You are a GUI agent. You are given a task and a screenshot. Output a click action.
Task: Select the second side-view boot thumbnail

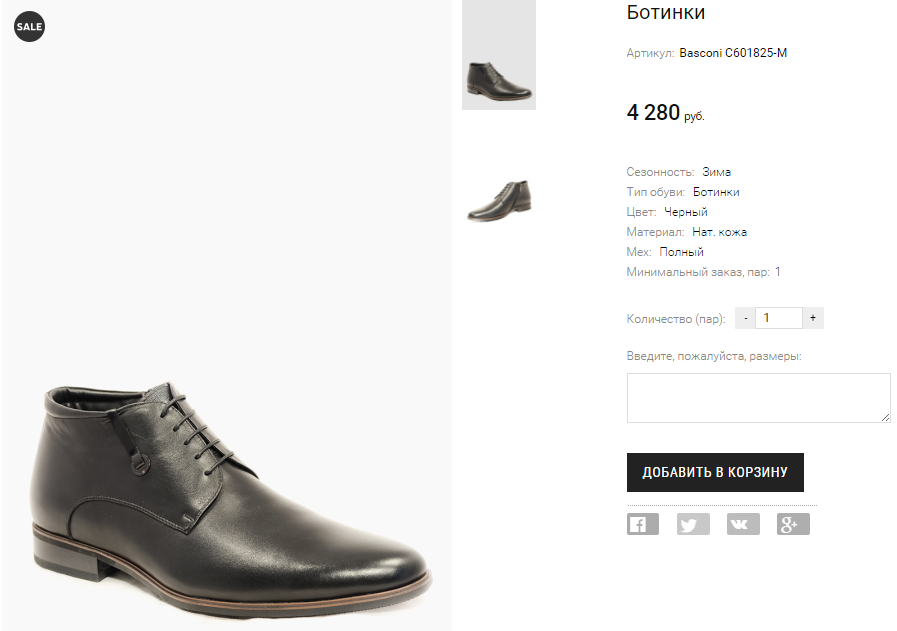(x=499, y=200)
